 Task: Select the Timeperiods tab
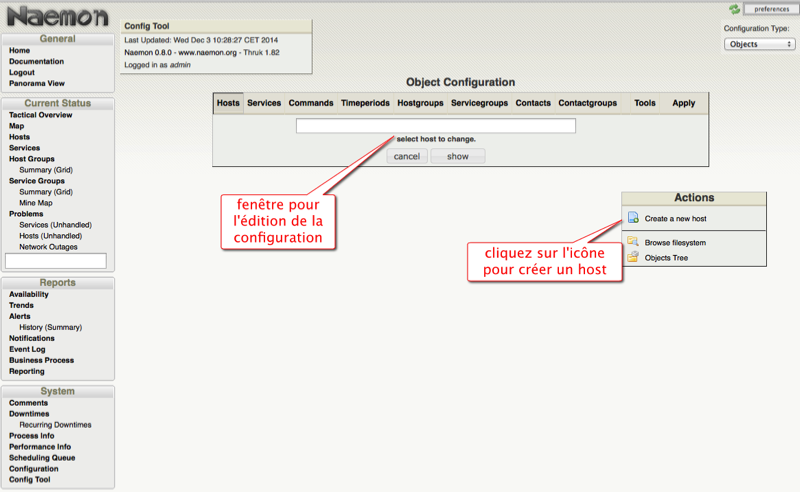click(365, 103)
